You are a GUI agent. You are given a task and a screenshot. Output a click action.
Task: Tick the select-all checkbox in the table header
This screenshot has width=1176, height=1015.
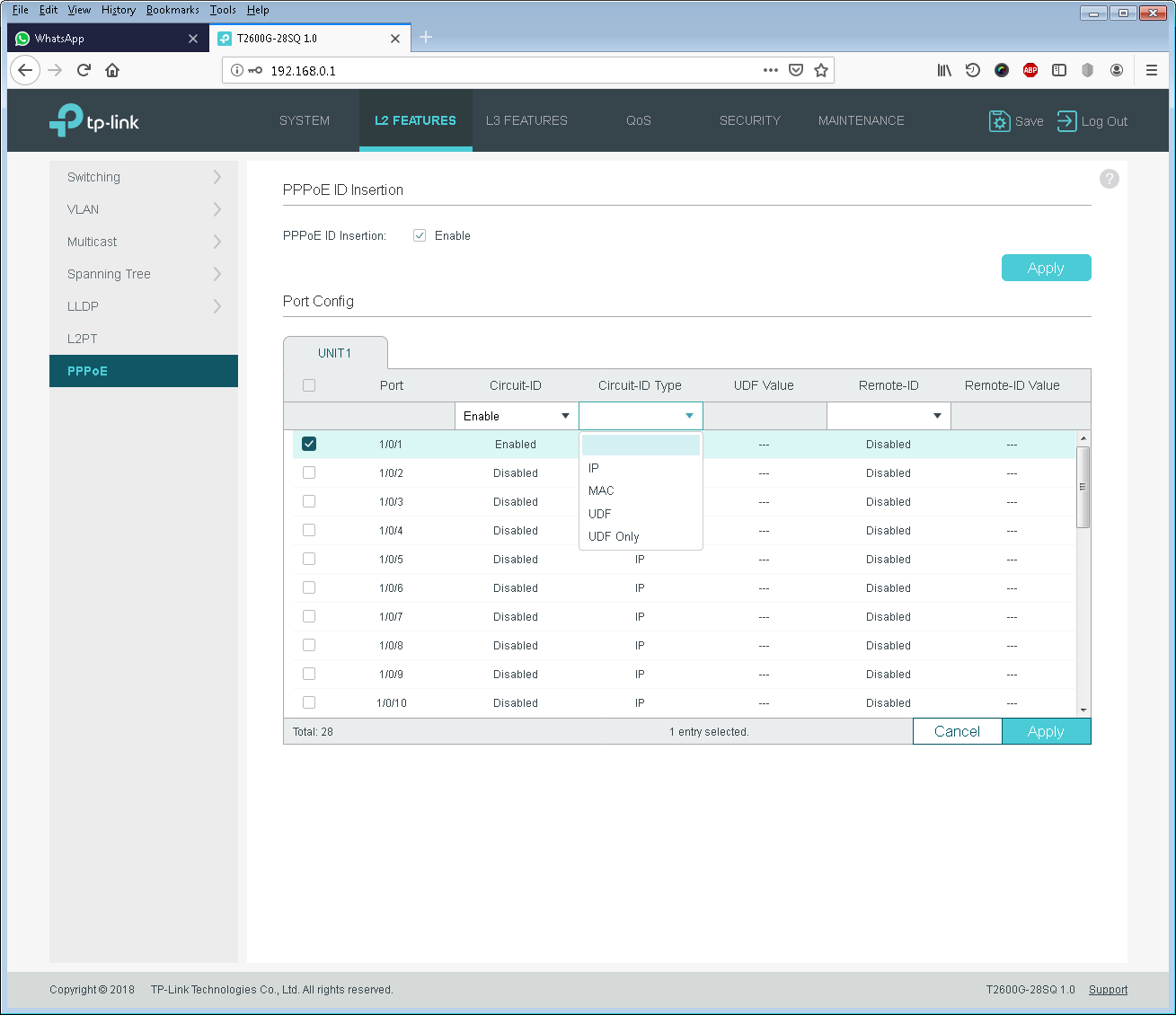coord(309,385)
